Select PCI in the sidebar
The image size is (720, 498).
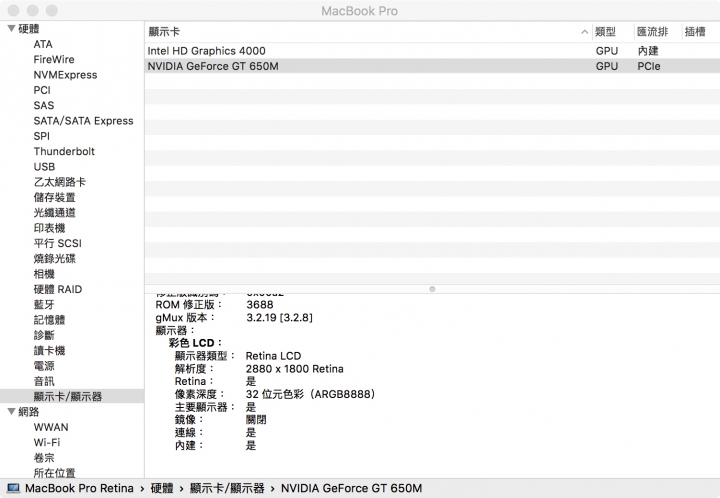42,90
